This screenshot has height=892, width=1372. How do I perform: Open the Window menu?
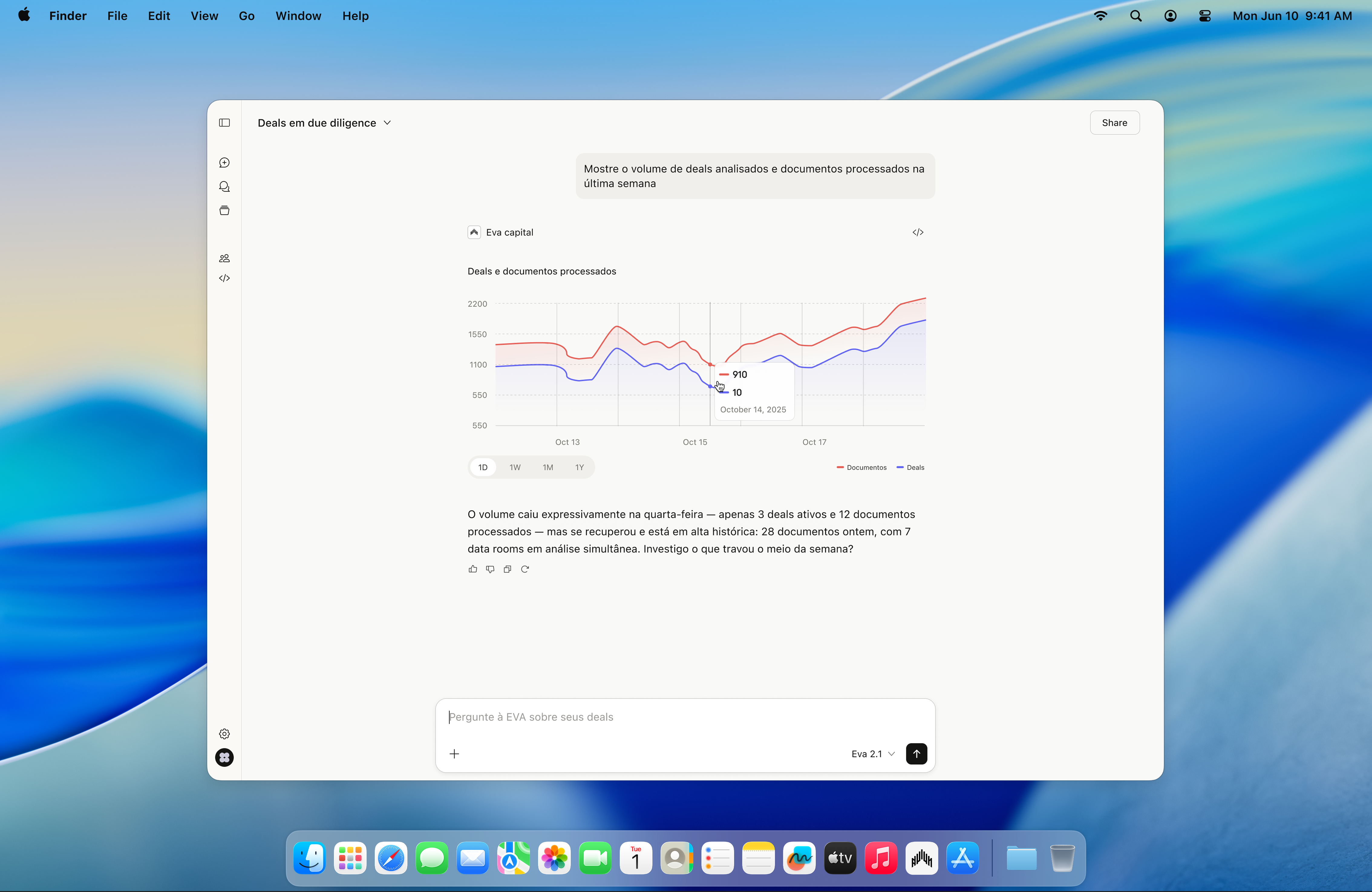pyautogui.click(x=298, y=15)
